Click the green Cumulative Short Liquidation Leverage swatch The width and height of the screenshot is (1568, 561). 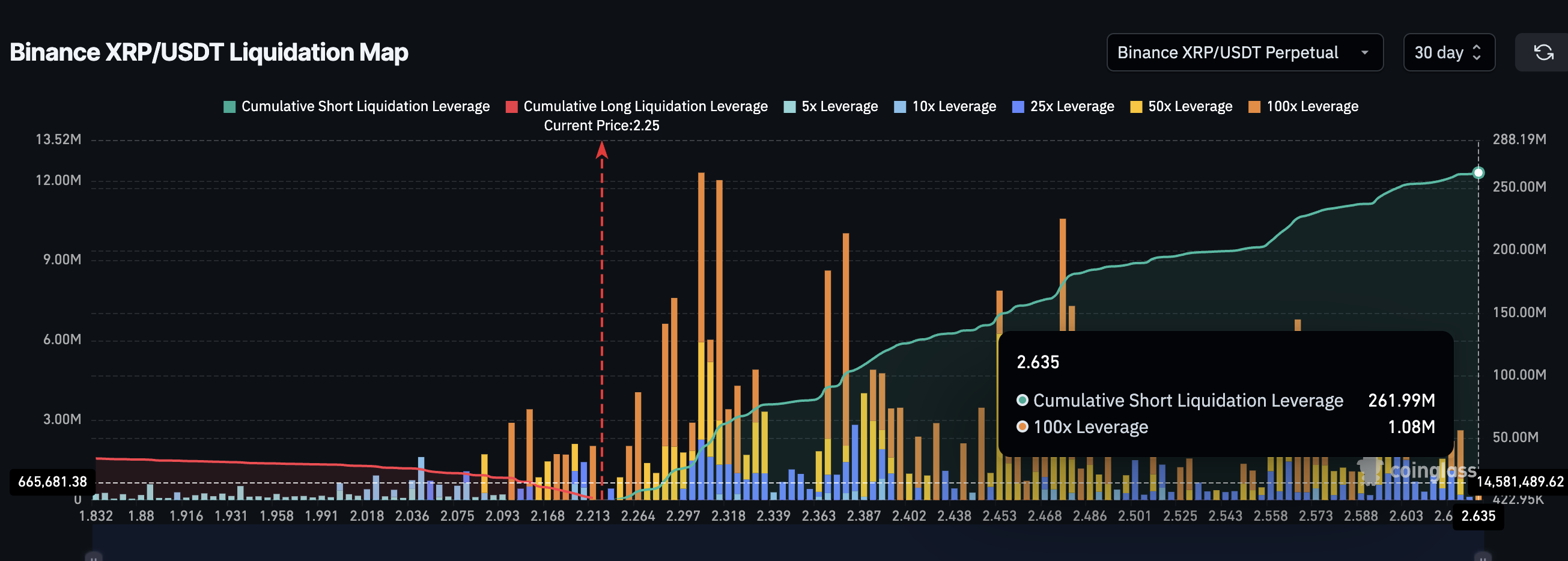pos(228,106)
